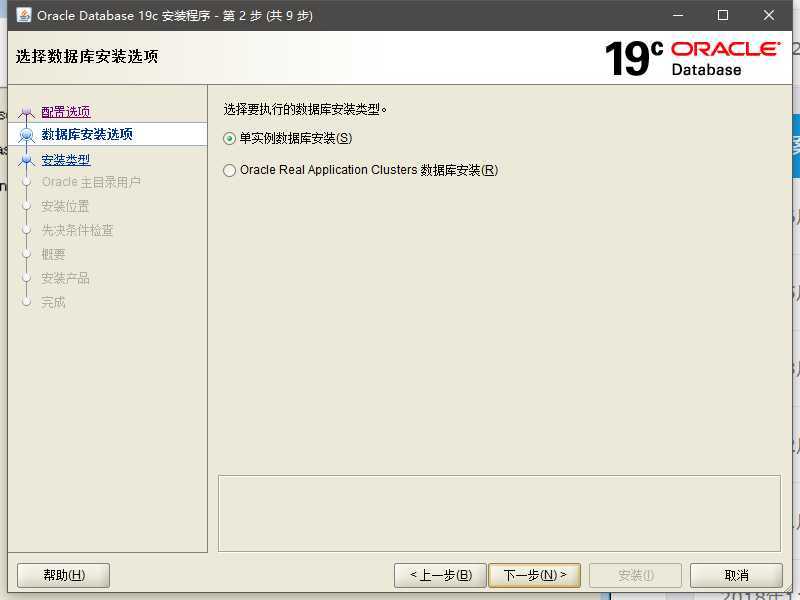The width and height of the screenshot is (800, 600).
Task: Click the Java installer icon in title bar
Action: (24, 15)
